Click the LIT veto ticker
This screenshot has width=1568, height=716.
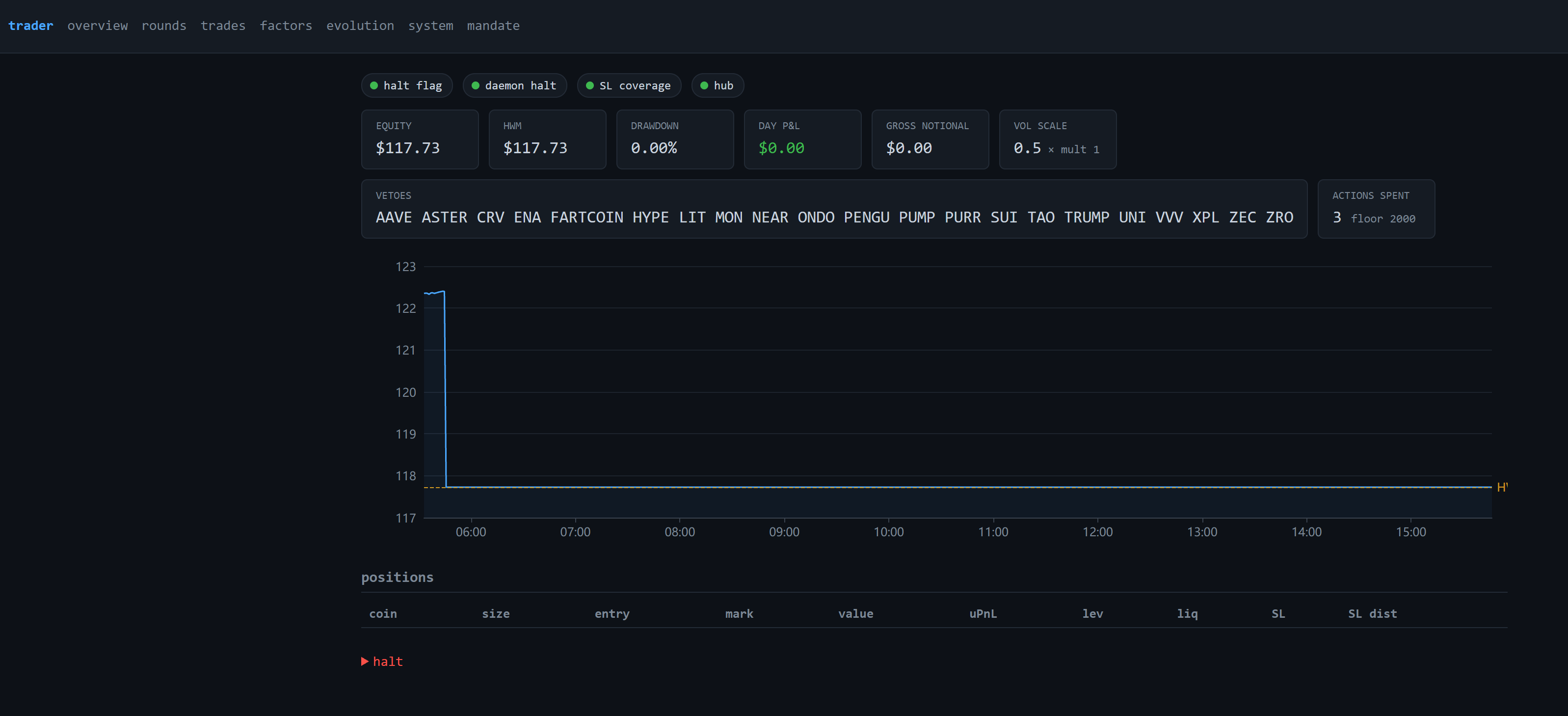click(x=692, y=218)
